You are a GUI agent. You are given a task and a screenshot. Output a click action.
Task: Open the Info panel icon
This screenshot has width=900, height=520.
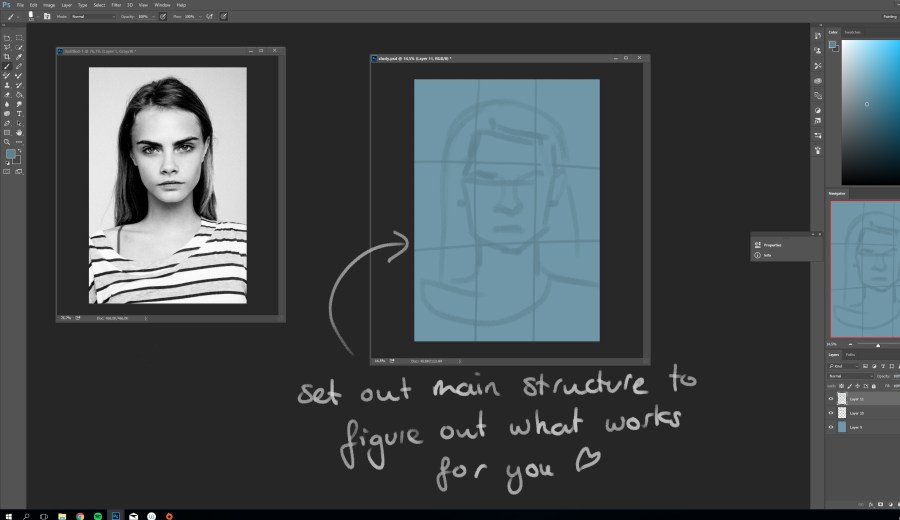[758, 255]
